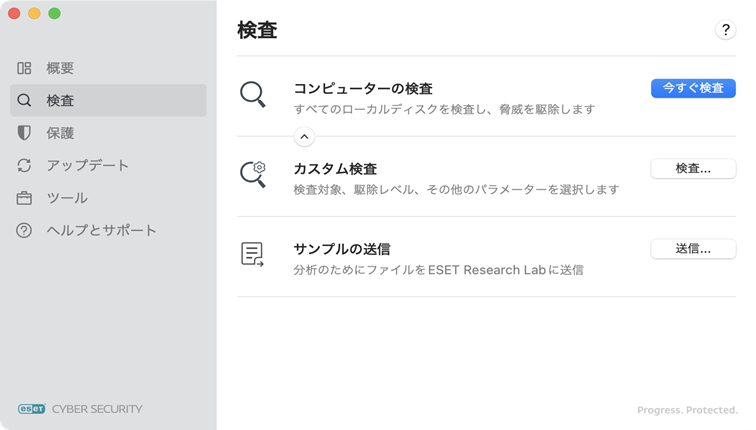
Task: Click the ESET Cyber Security logo
Action: point(80,408)
